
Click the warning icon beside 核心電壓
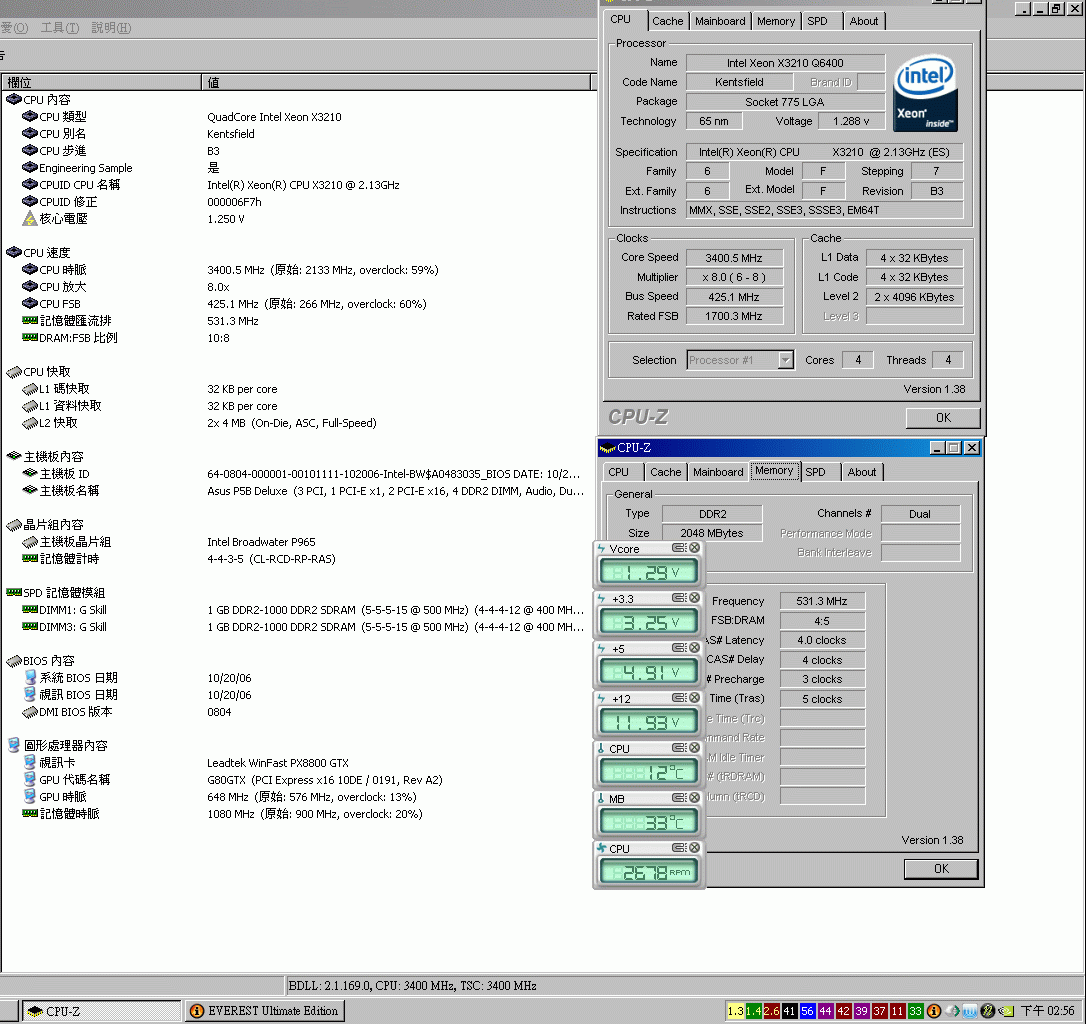29,219
